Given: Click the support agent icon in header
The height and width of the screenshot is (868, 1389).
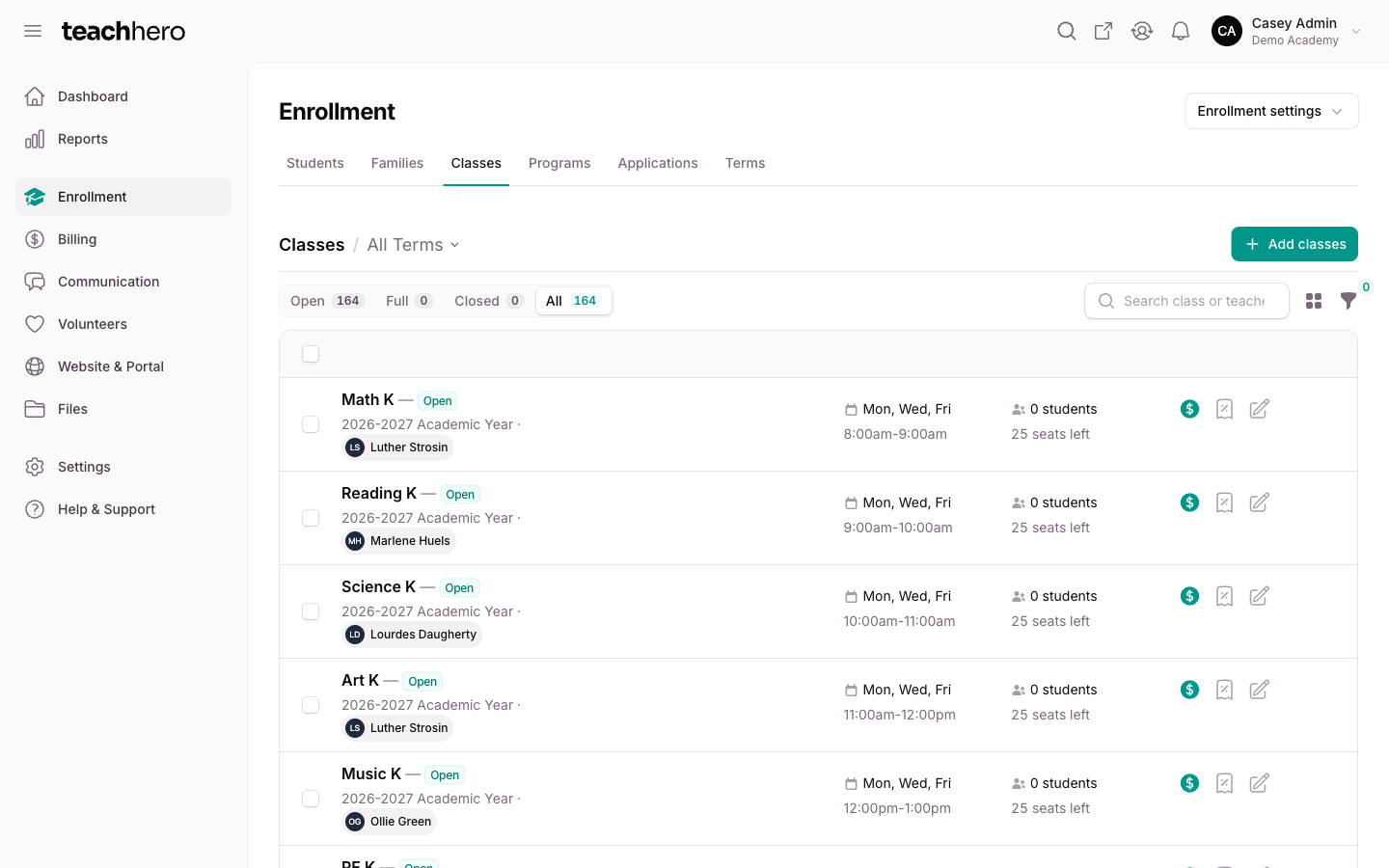Looking at the screenshot, I should click(1142, 31).
